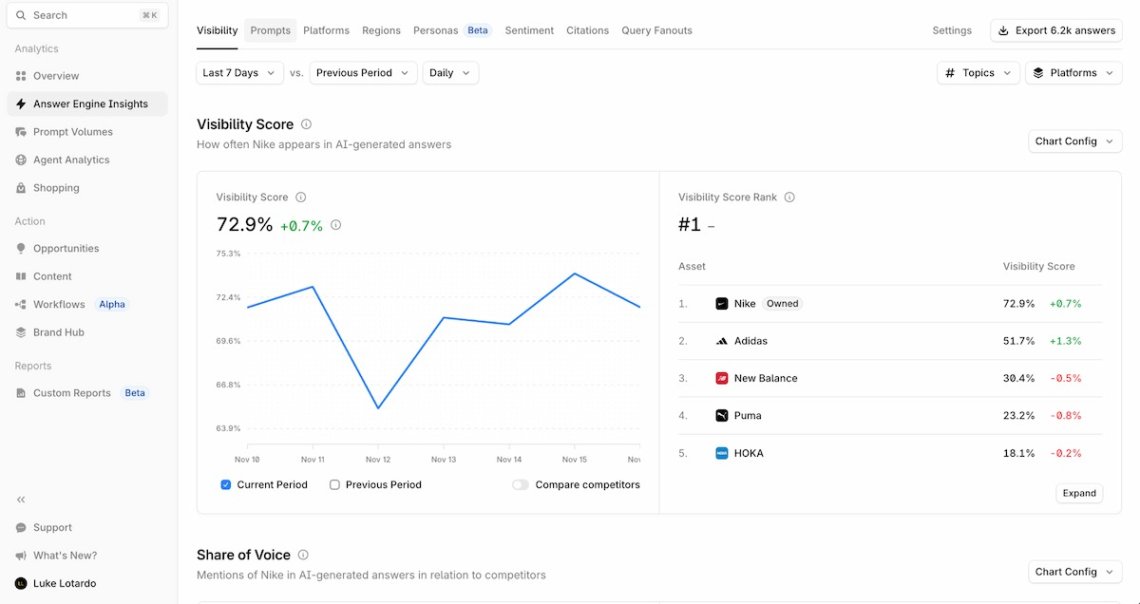1140x604 pixels.
Task: Click the Export 6.2k answers button
Action: point(1056,31)
